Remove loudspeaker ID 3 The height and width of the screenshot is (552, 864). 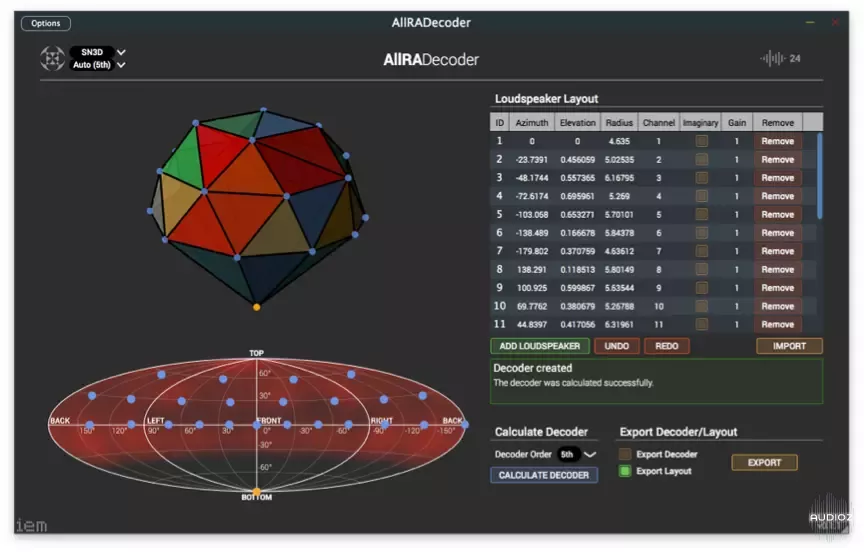click(x=777, y=177)
